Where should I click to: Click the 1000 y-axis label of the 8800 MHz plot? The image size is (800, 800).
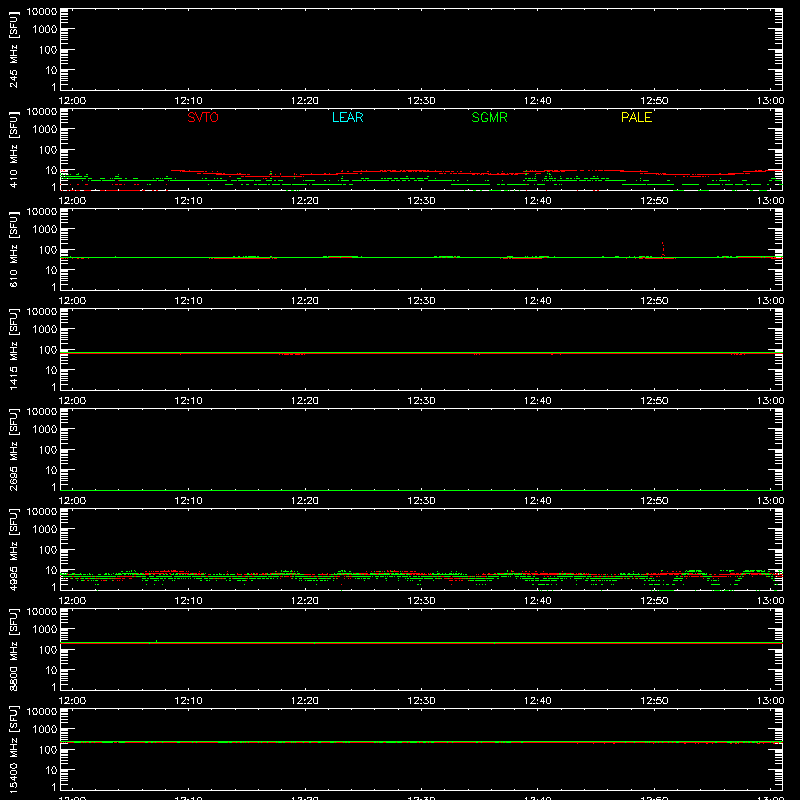44,630
